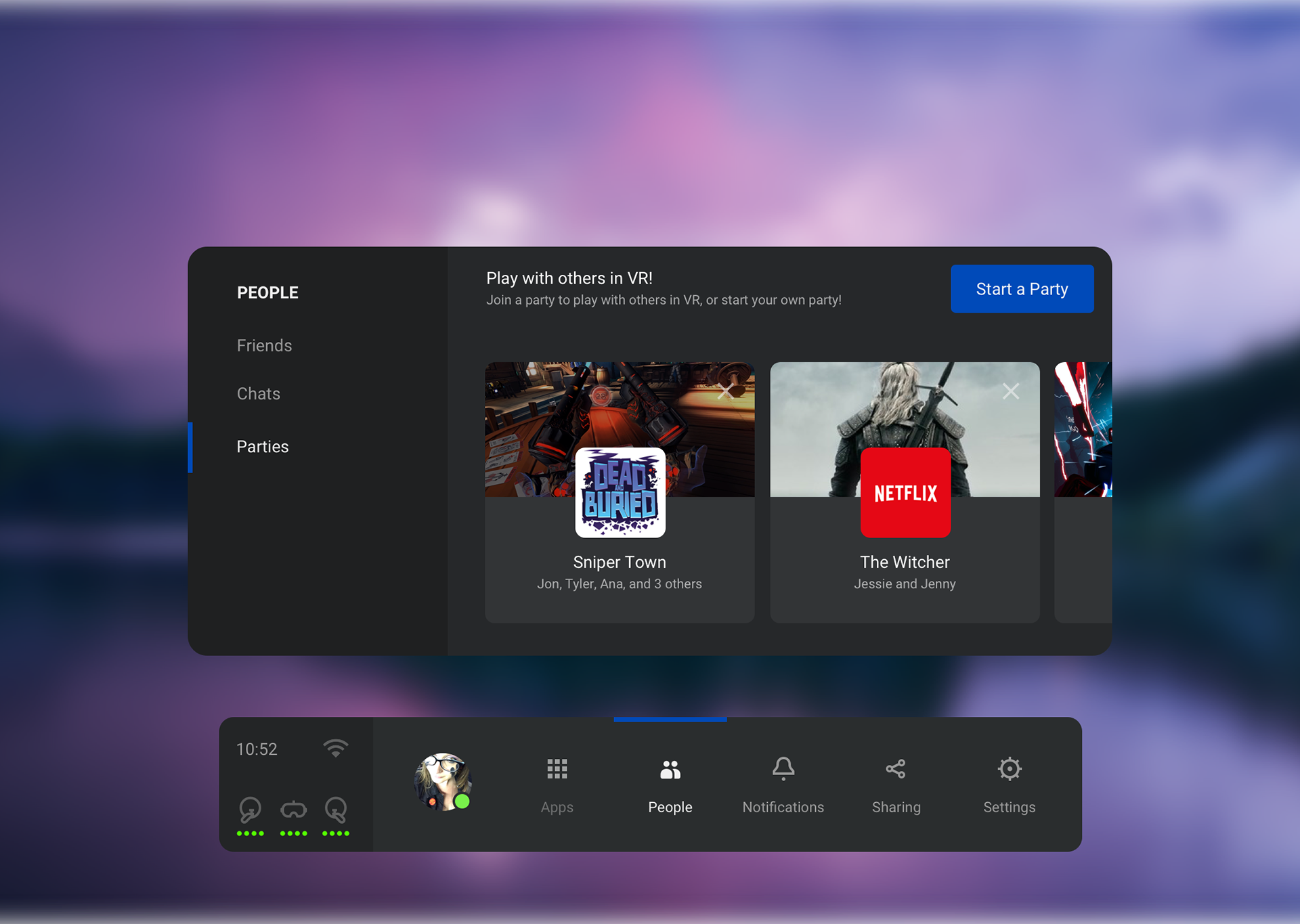Select the left controller battery icon
Image resolution: width=1300 pixels, height=924 pixels.
tap(250, 810)
